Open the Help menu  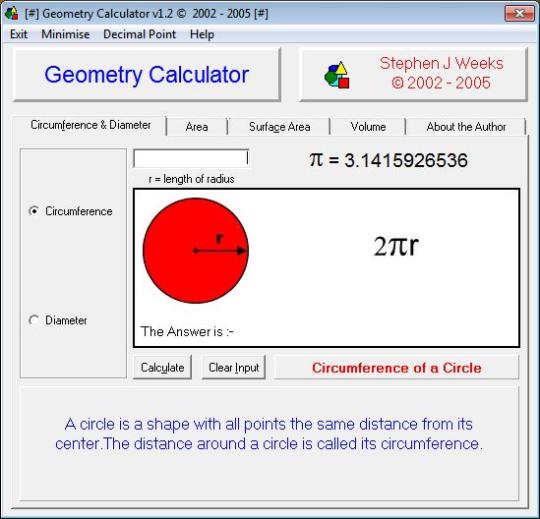[x=202, y=34]
